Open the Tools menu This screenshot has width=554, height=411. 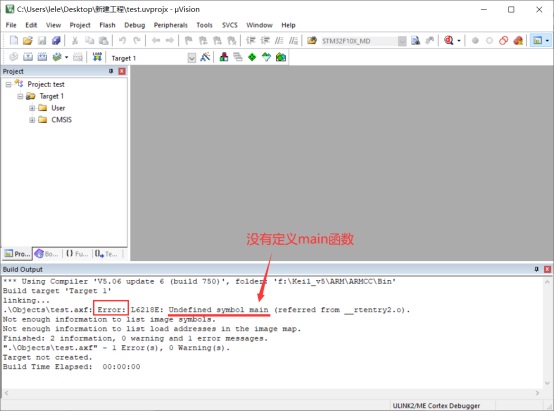click(x=205, y=25)
